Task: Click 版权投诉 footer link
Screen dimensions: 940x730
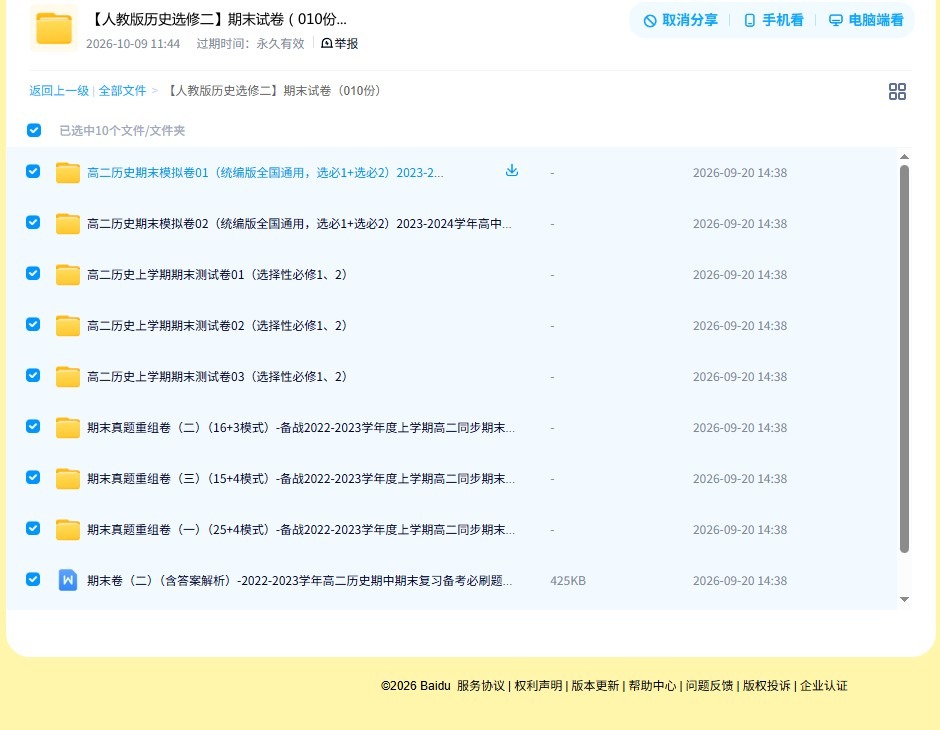Action: pos(766,686)
